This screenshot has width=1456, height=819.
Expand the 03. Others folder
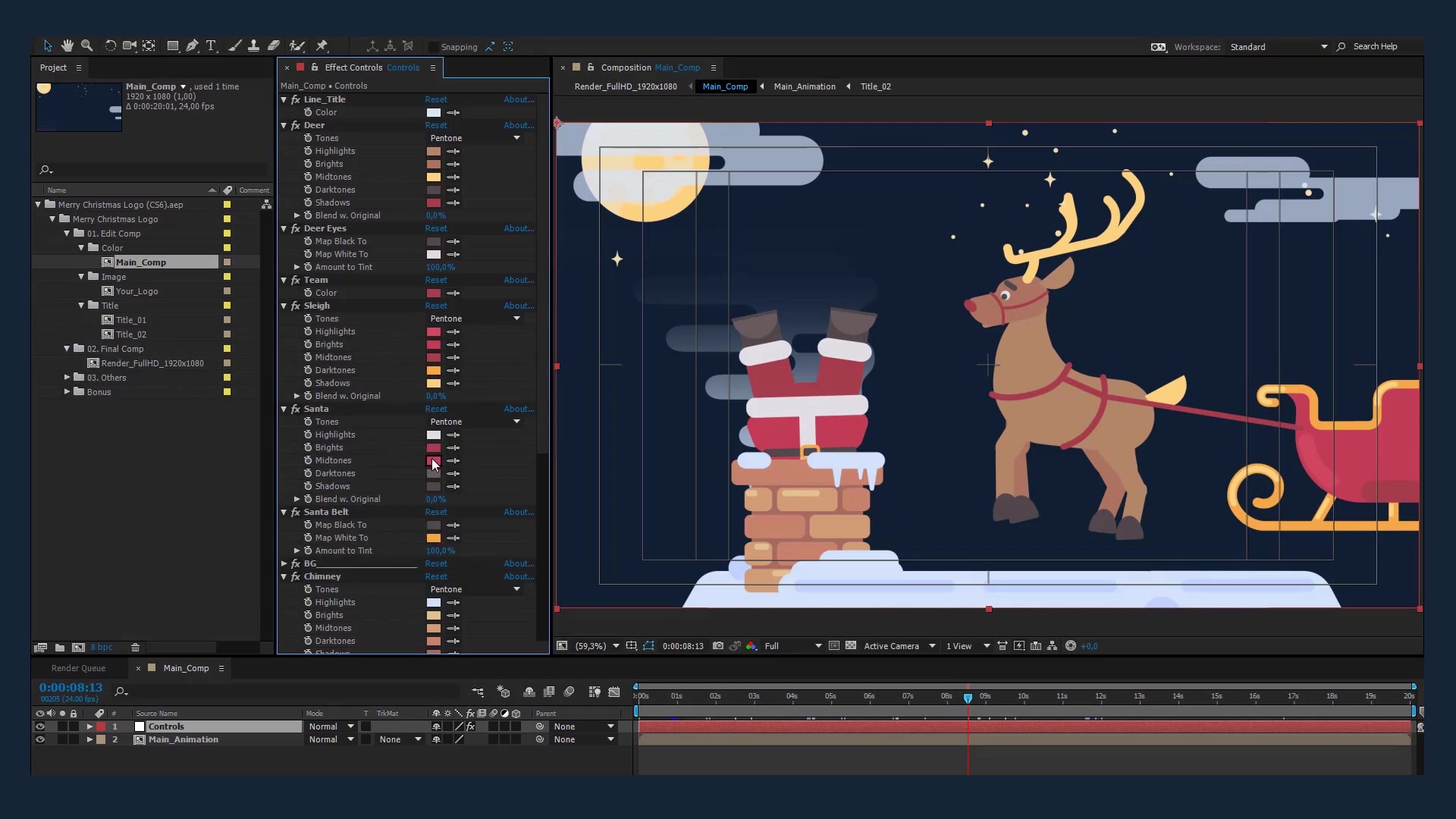click(67, 377)
